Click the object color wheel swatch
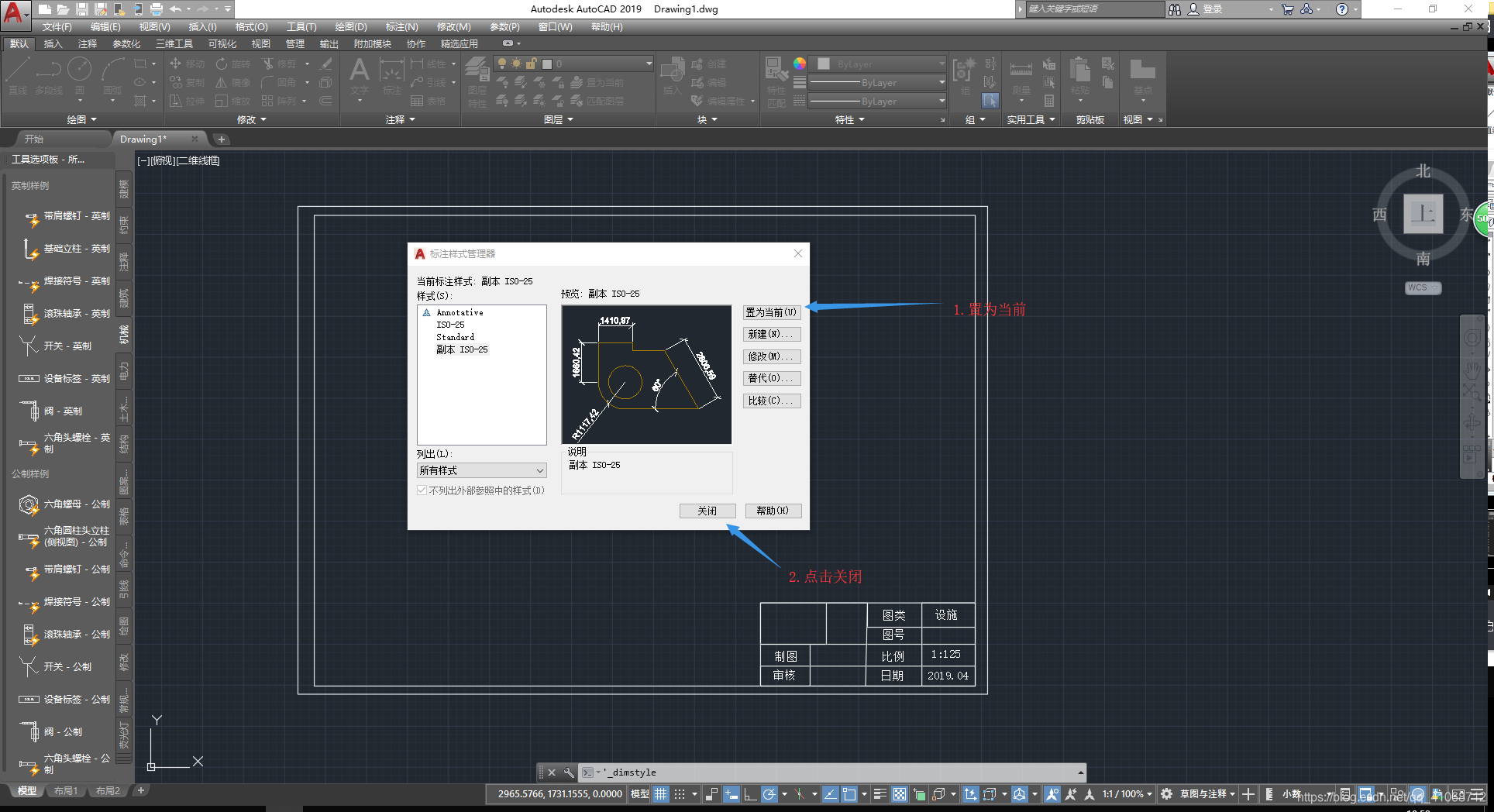 800,64
